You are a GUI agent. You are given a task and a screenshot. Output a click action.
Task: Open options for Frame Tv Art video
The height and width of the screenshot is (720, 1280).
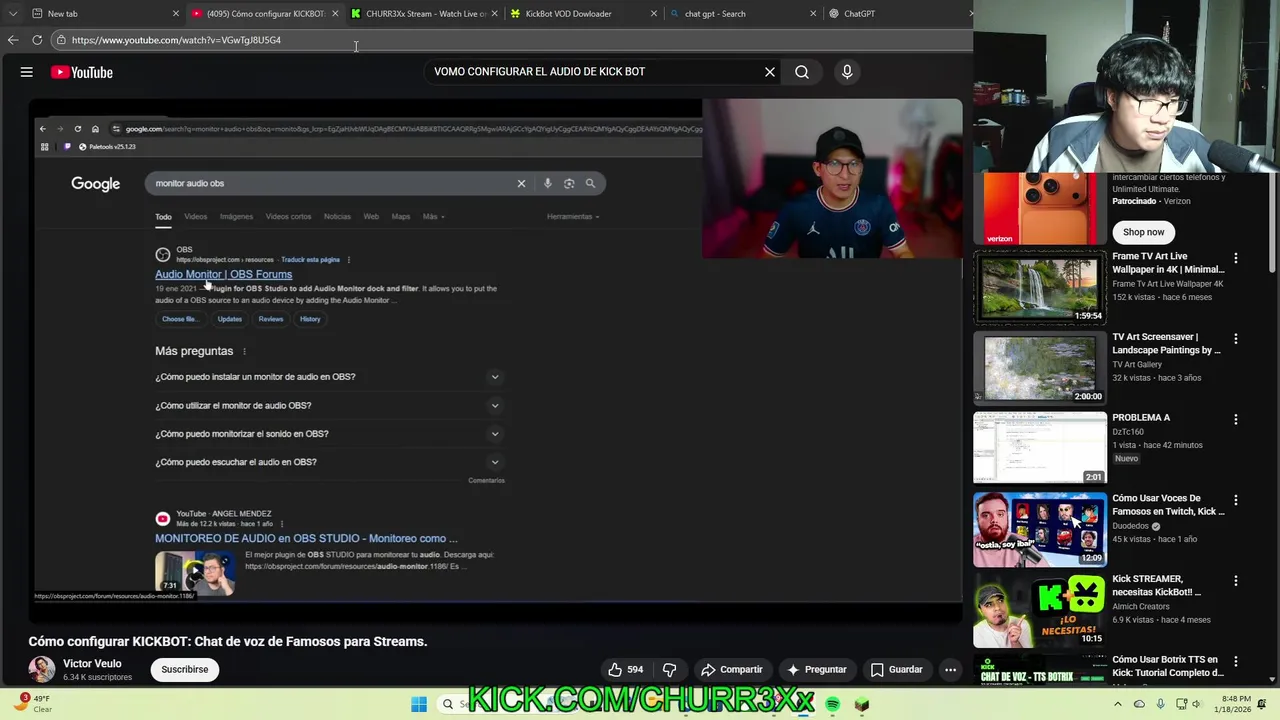1236,258
